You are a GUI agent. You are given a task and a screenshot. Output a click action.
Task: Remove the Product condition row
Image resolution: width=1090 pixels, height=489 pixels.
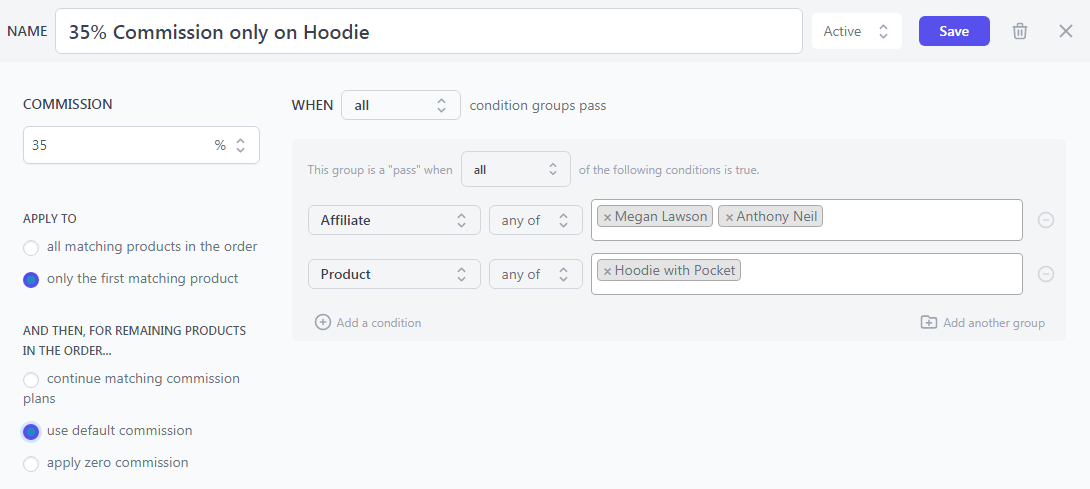coord(1046,274)
